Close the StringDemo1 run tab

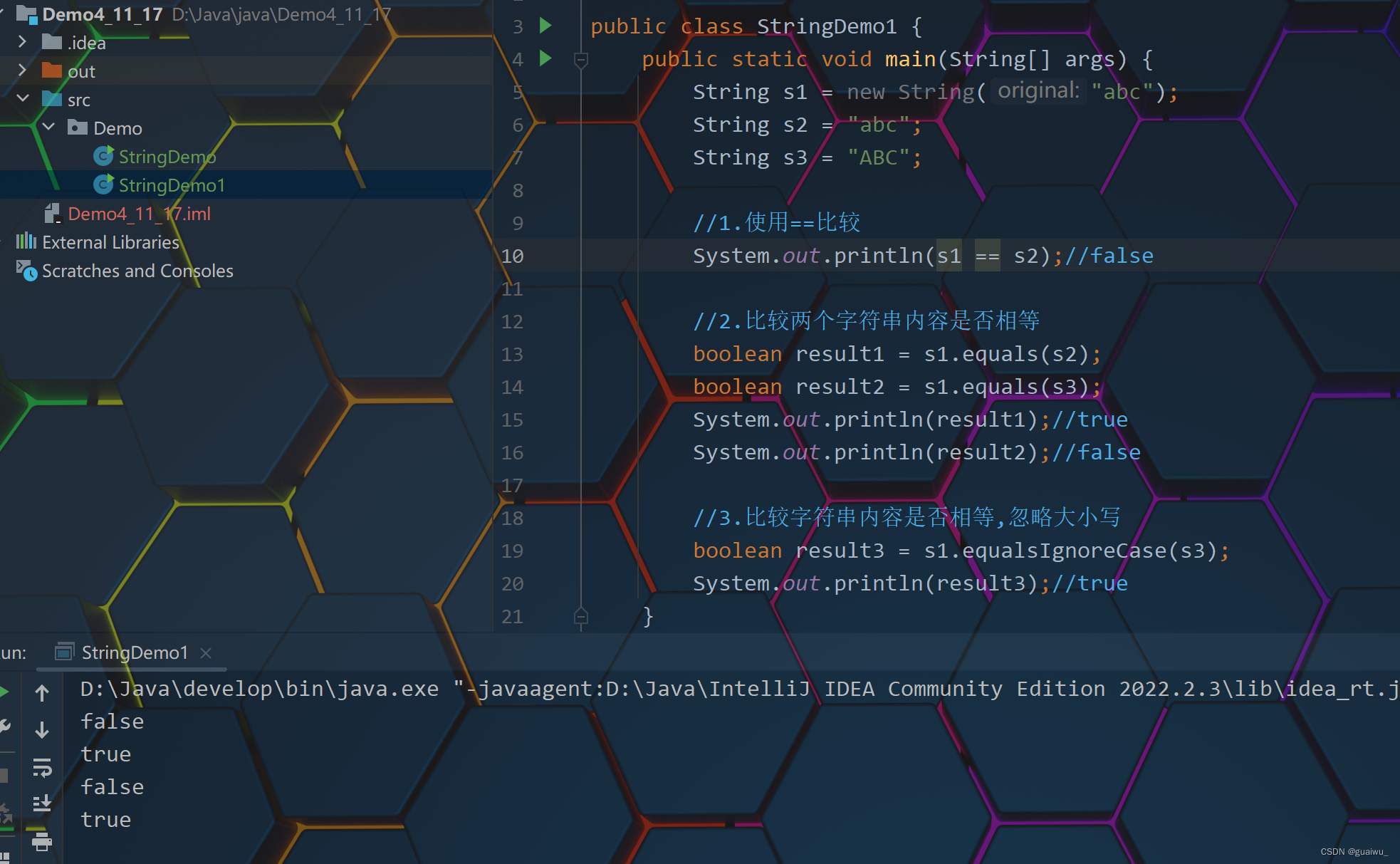tap(206, 652)
